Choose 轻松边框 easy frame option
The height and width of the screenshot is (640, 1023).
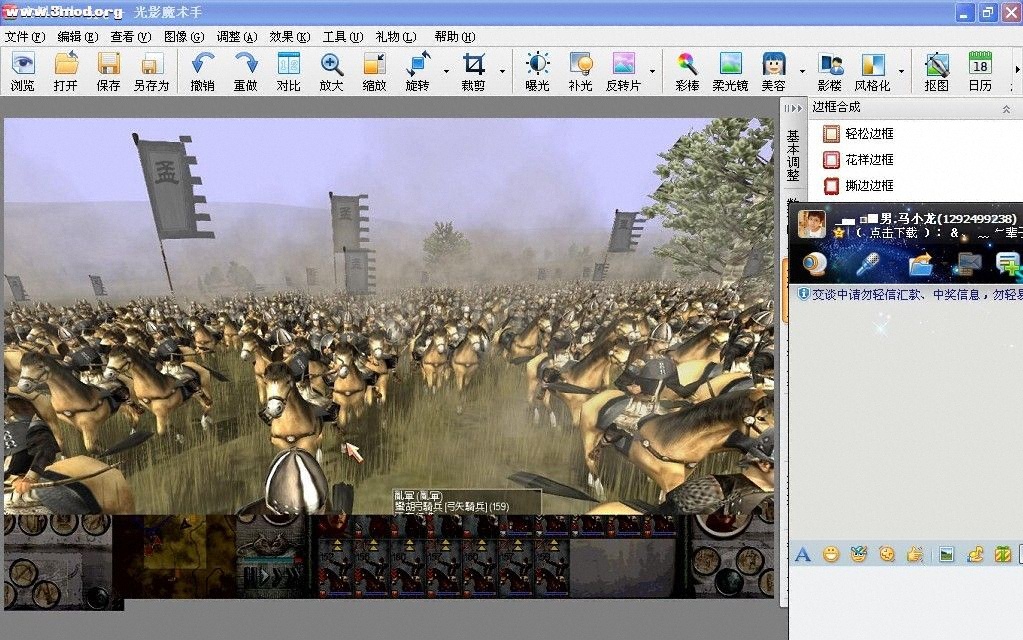[x=864, y=134]
